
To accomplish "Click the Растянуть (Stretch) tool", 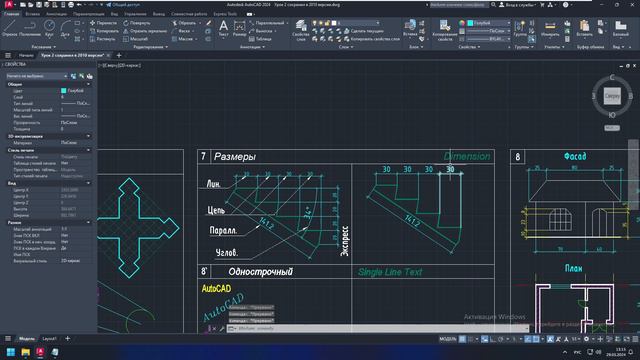I will click(x=103, y=39).
